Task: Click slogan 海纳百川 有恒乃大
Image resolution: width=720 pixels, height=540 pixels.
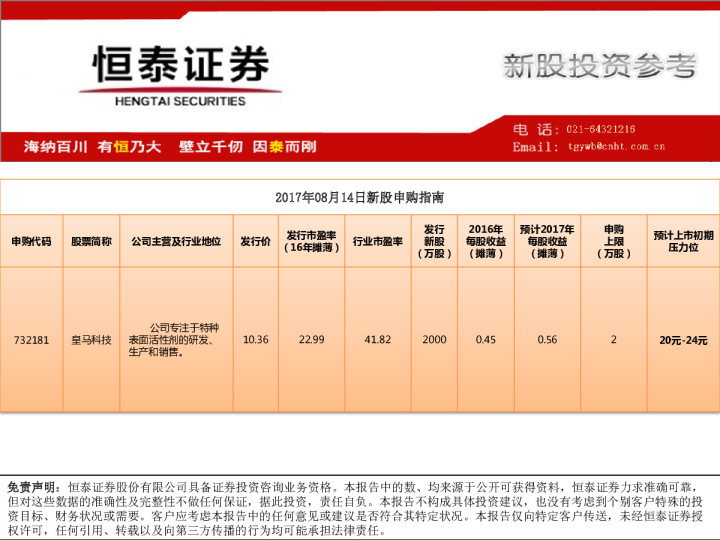Action: (92, 146)
